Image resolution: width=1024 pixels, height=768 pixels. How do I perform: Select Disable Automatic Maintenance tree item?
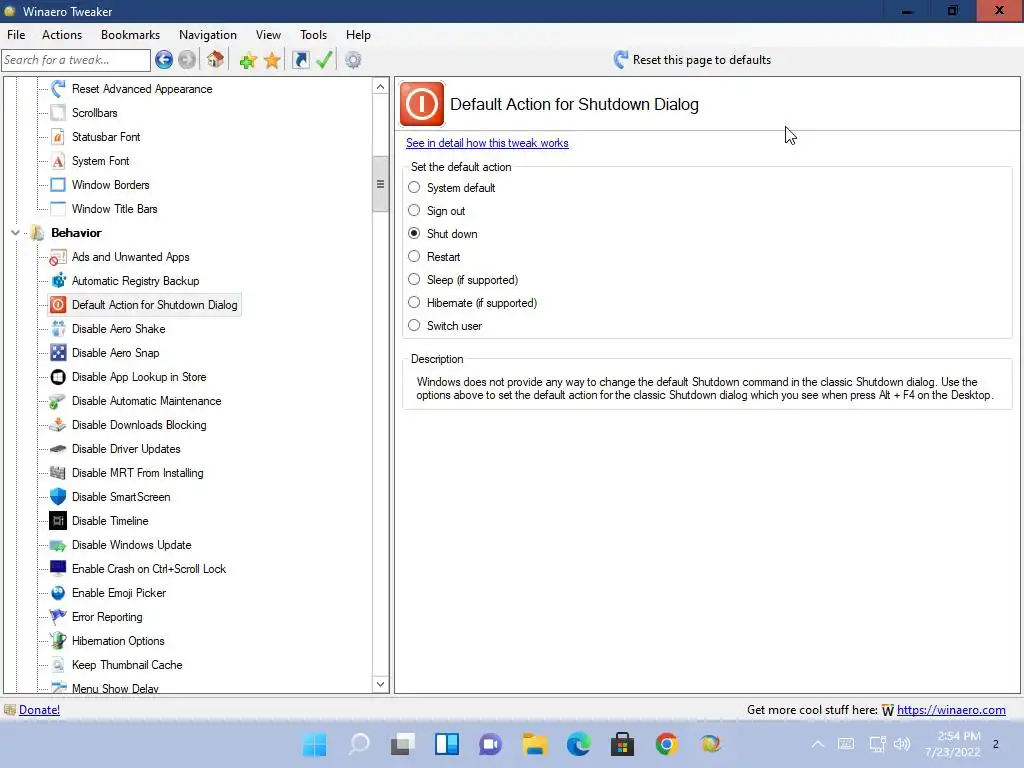point(146,401)
